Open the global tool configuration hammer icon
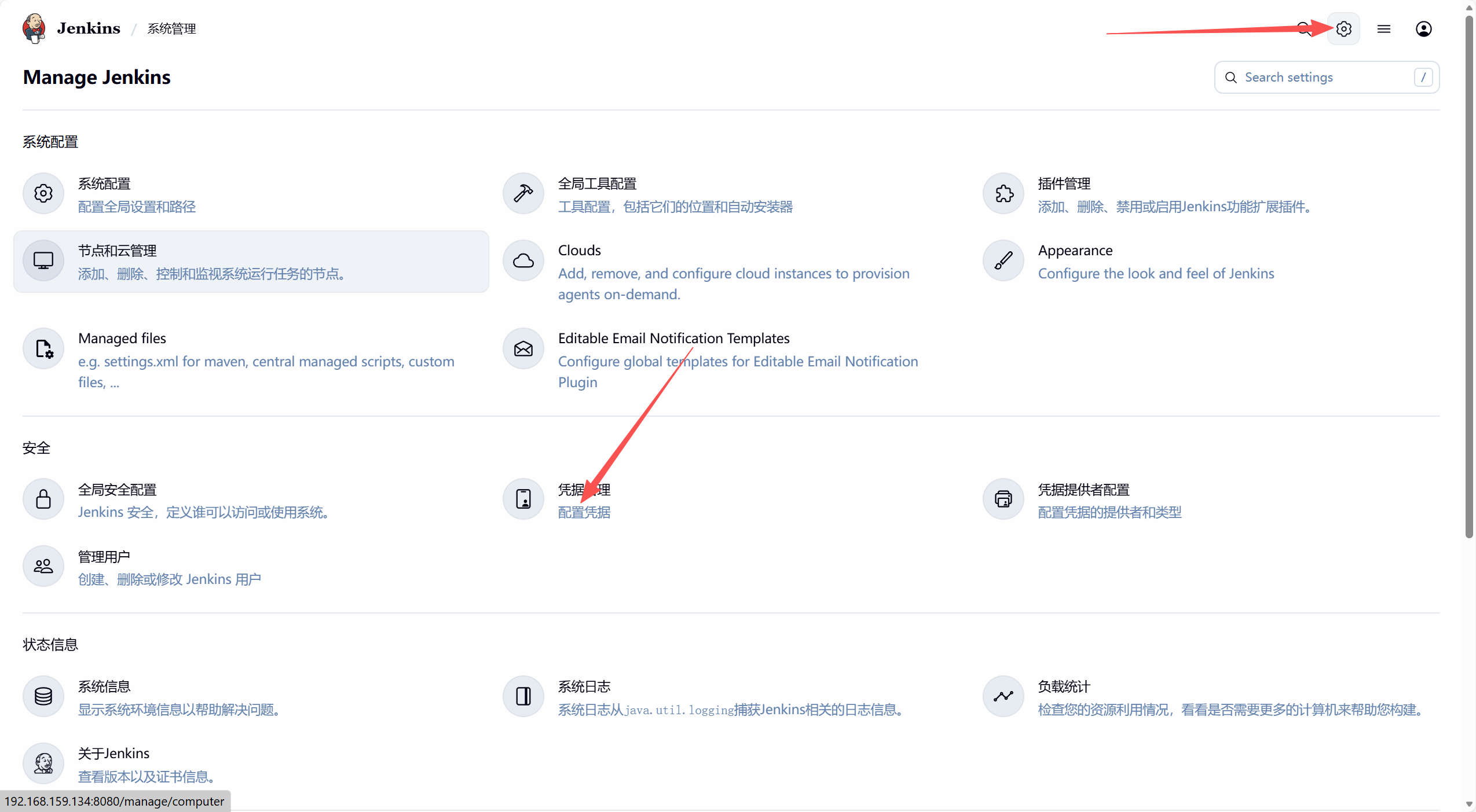This screenshot has width=1476, height=812. tap(523, 193)
